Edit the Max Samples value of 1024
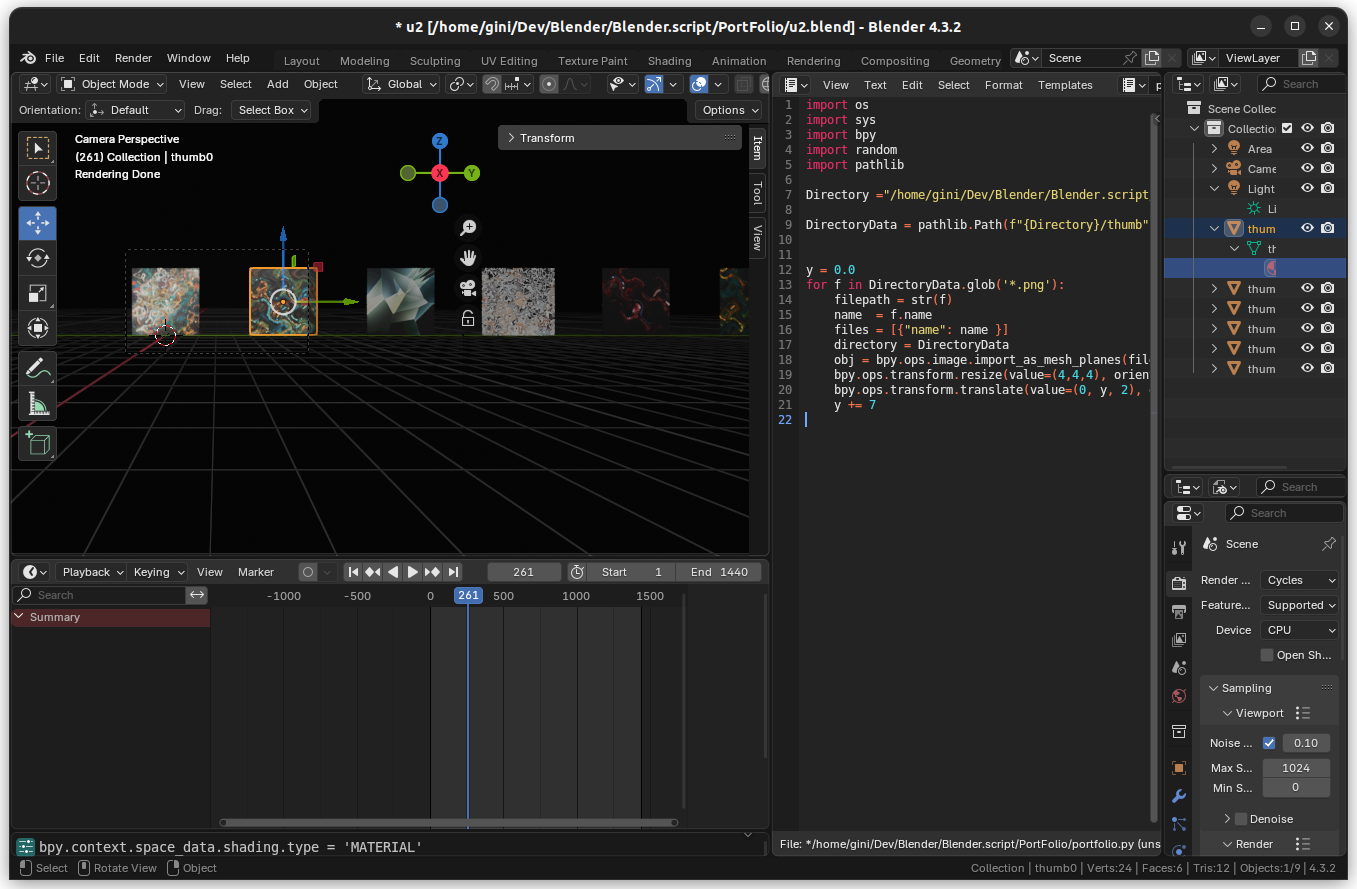 click(x=1296, y=767)
